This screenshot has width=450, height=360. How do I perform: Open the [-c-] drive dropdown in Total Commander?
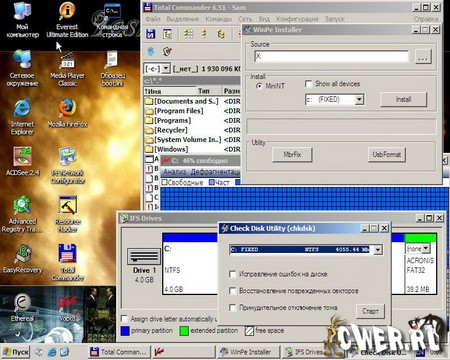pos(166,69)
